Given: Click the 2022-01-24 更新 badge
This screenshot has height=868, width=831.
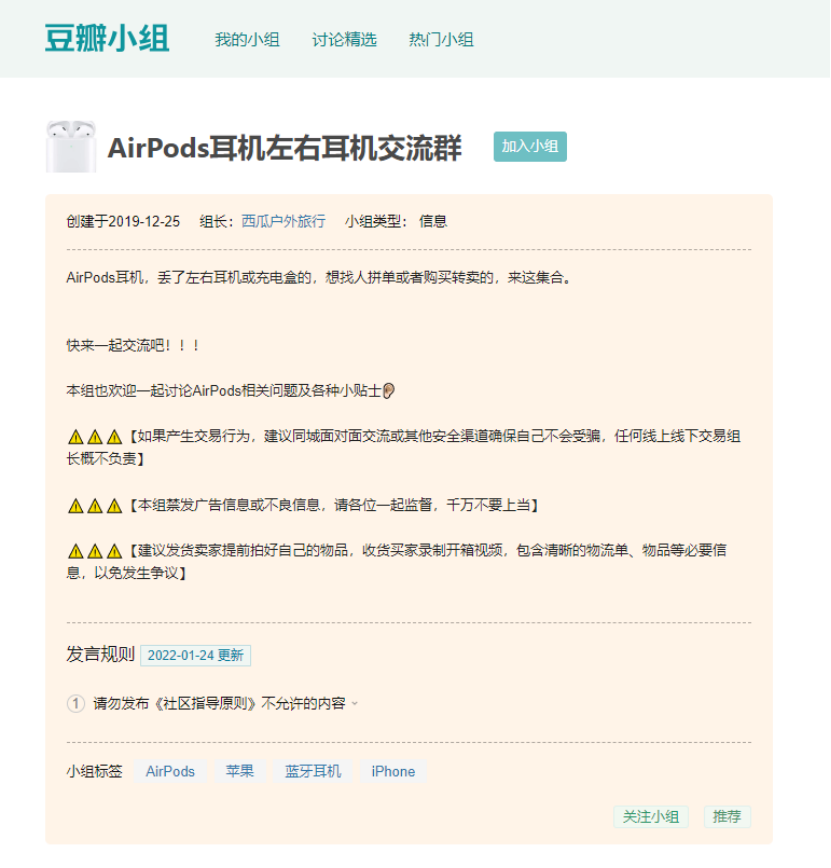Looking at the screenshot, I should coord(195,655).
